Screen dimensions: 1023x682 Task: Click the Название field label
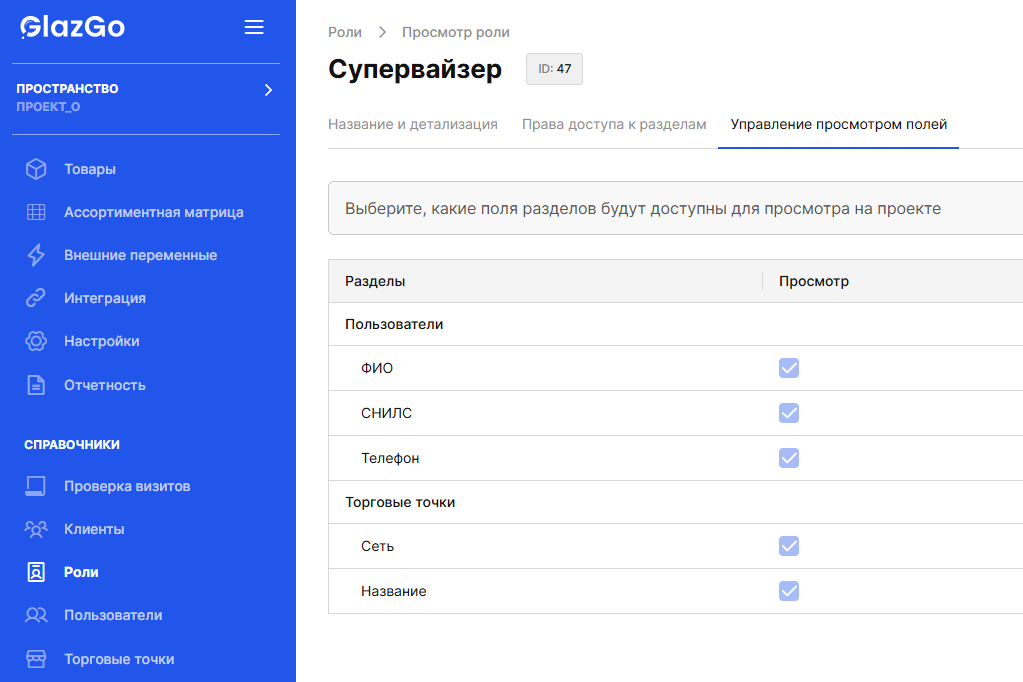[393, 591]
